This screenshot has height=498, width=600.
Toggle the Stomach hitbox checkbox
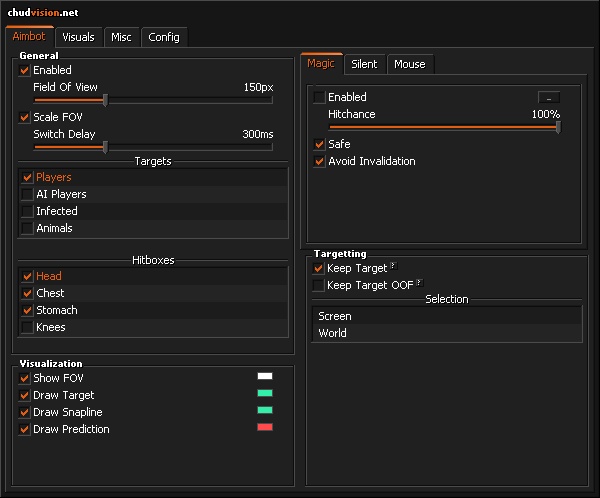click(x=28, y=310)
